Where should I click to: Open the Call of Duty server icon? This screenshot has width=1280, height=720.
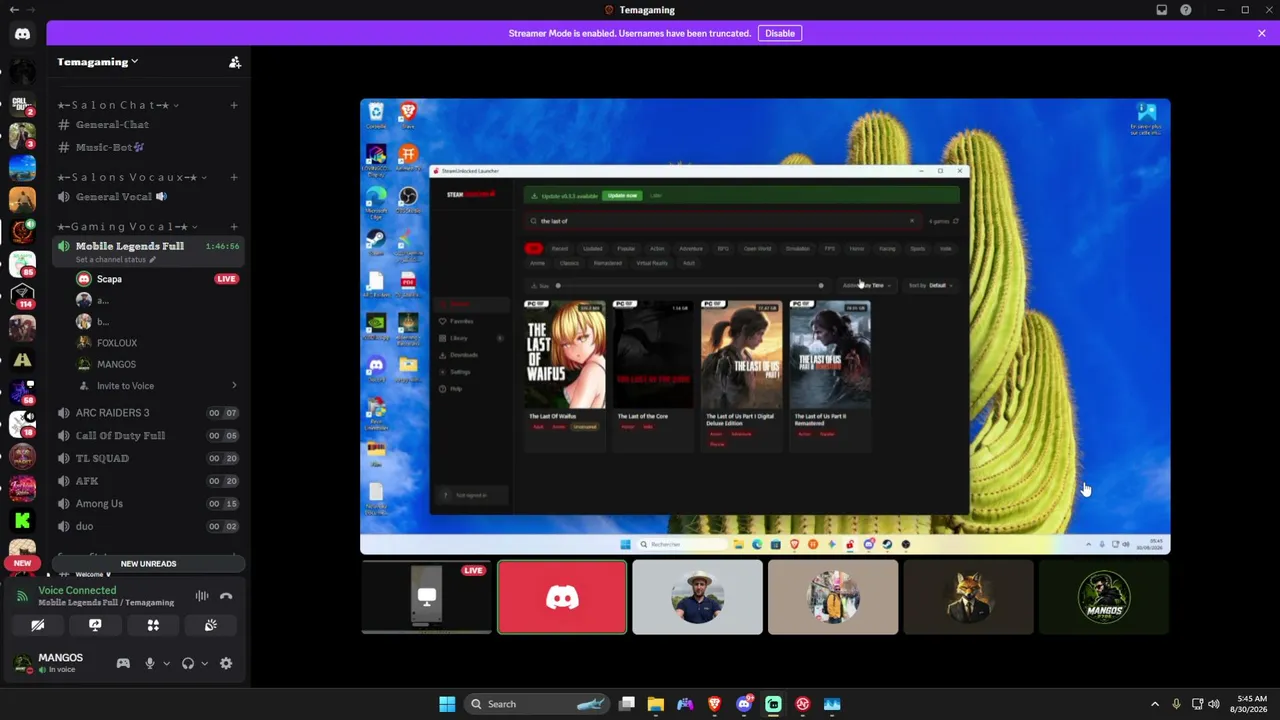(x=22, y=104)
